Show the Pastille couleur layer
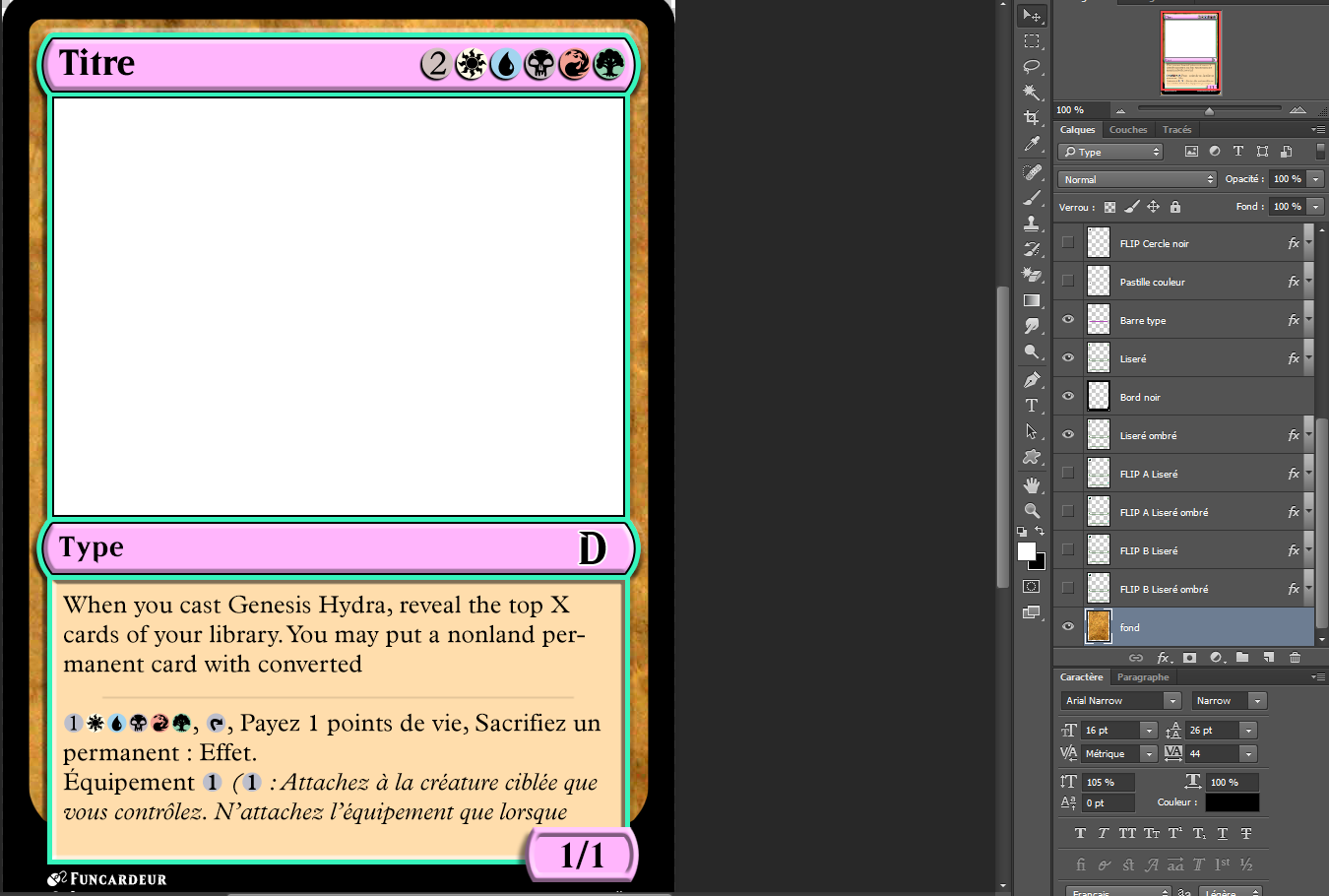1329x896 pixels. point(1068,281)
